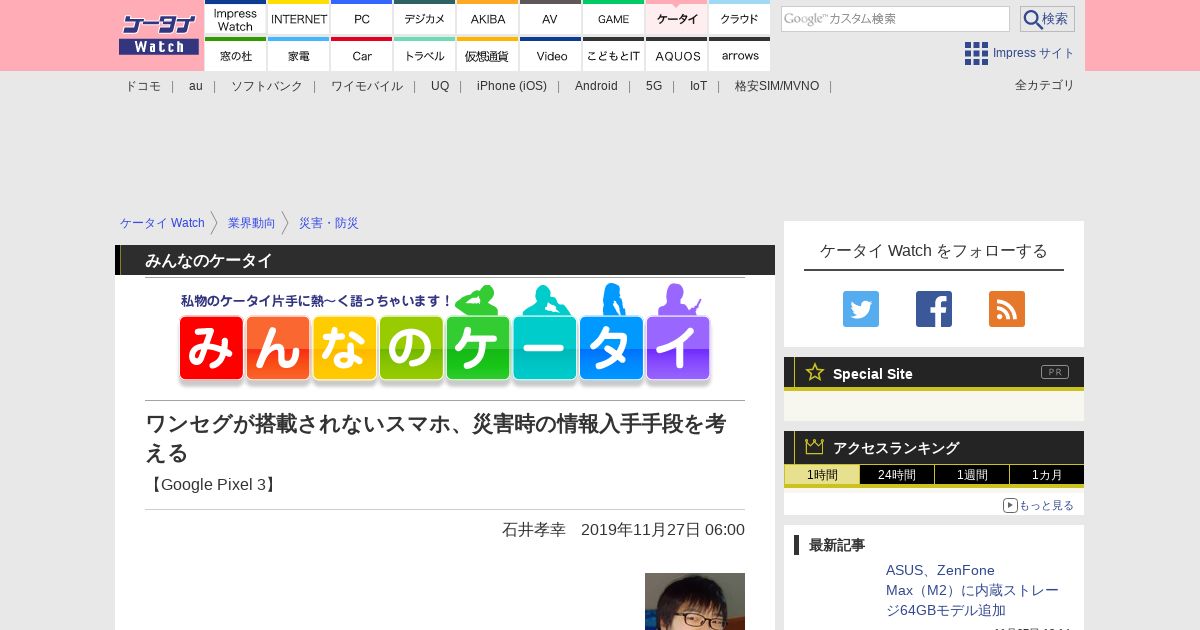1200x630 pixels.
Task: Click 業界動向 breadcrumb link
Action: pos(252,223)
